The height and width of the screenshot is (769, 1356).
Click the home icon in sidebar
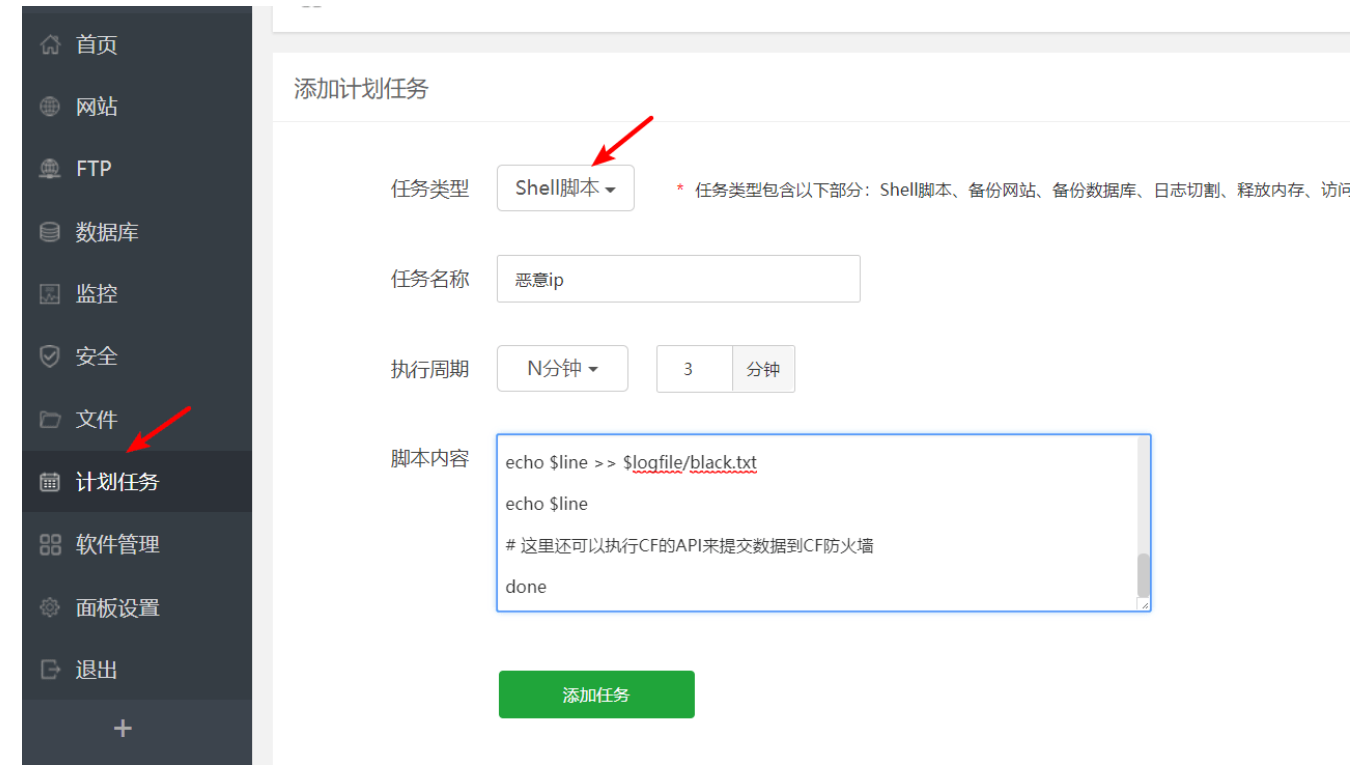coord(50,45)
